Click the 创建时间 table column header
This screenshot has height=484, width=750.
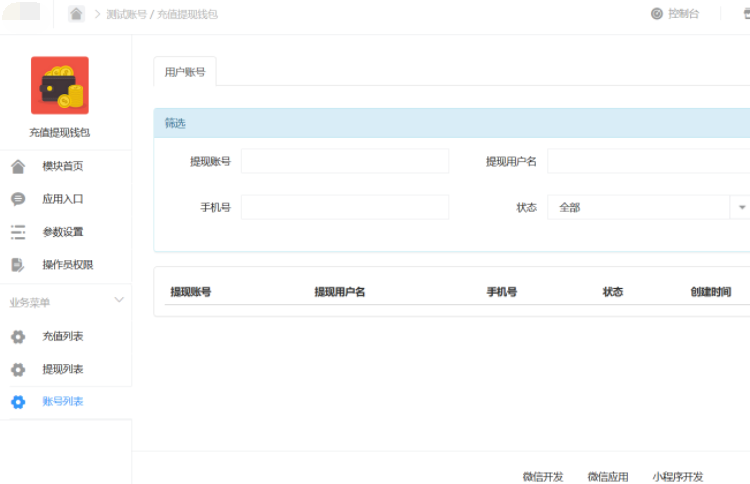click(x=711, y=292)
